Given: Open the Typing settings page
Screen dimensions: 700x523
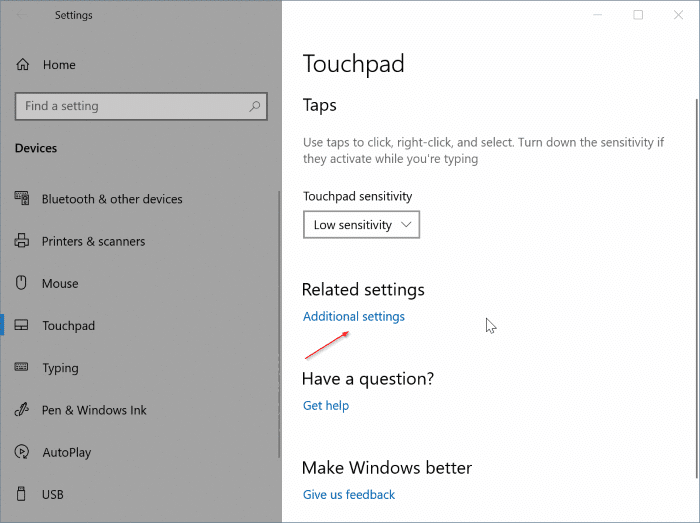Looking at the screenshot, I should pyautogui.click(x=60, y=368).
